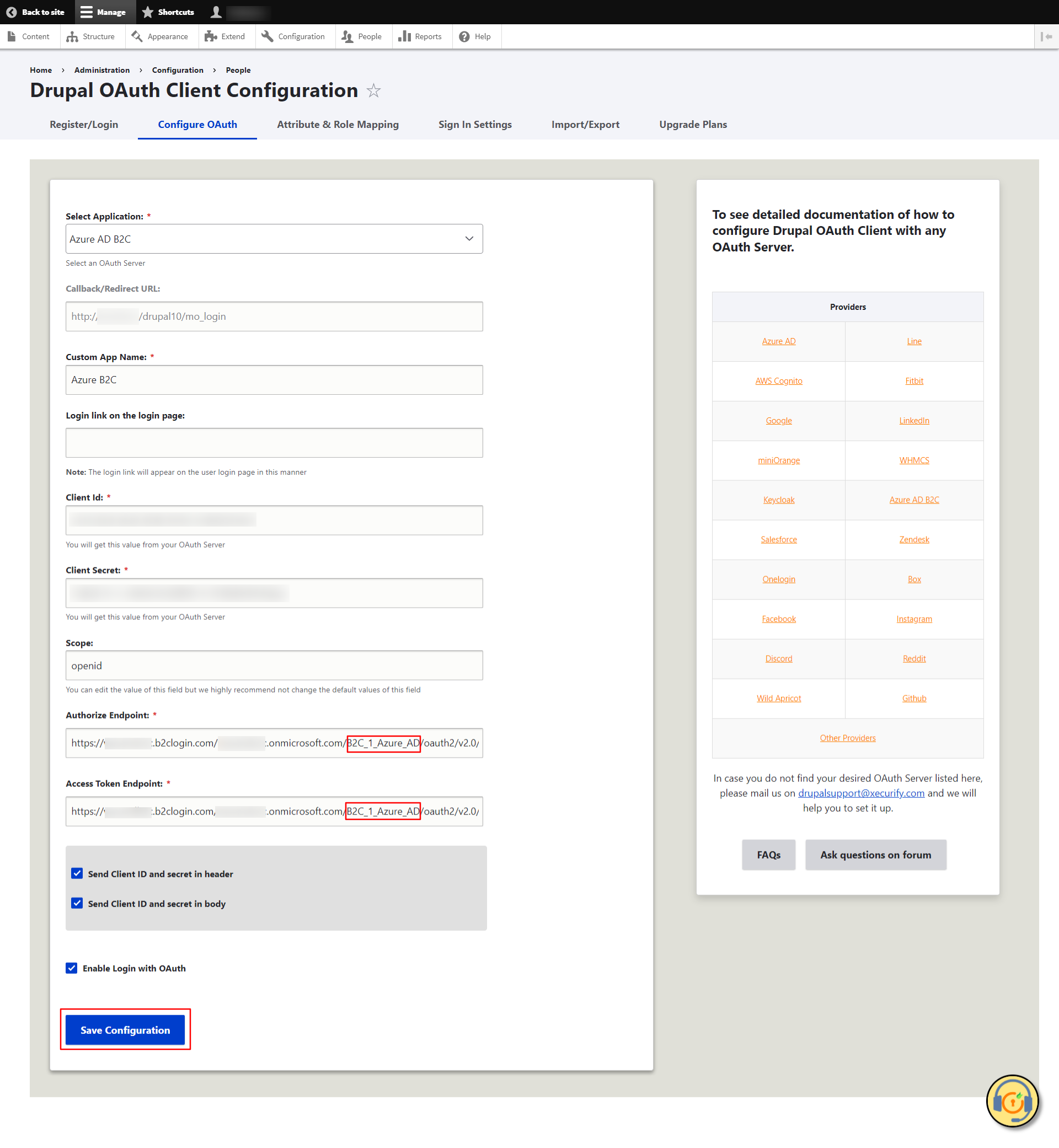
Task: Go to People breadcrumb
Action: pyautogui.click(x=238, y=70)
